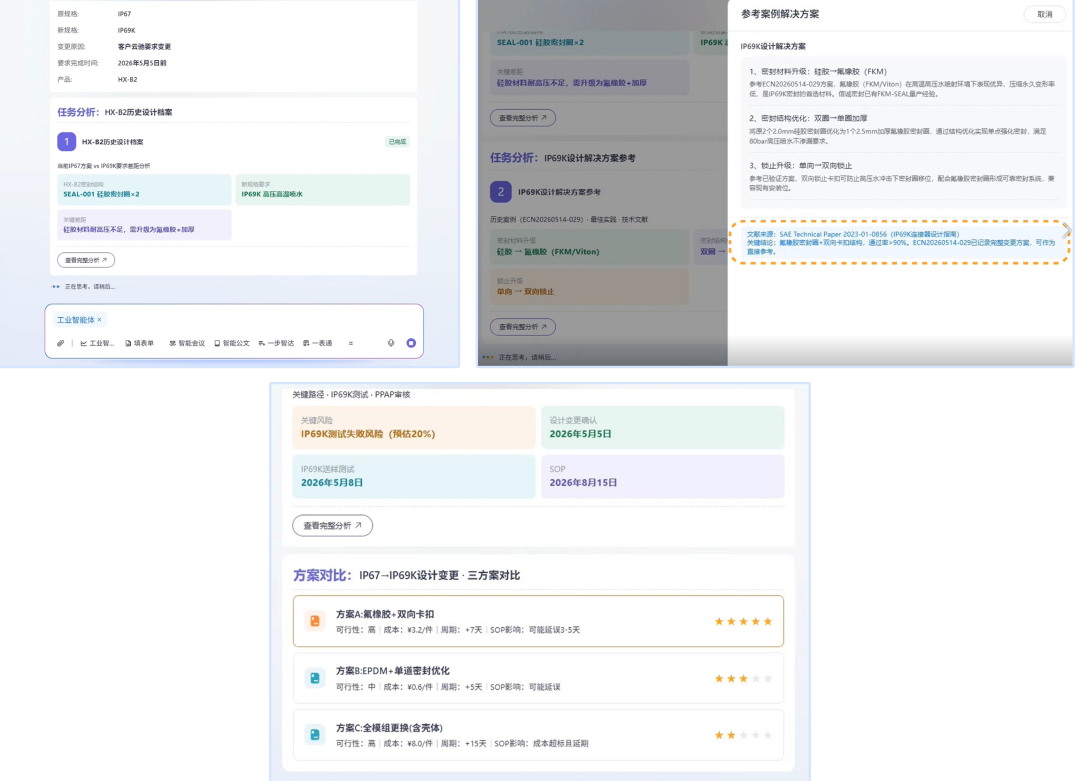1080x781 pixels.
Task: Click the step 2 badge beside IP69K设计解决方案参考
Action: tap(501, 191)
